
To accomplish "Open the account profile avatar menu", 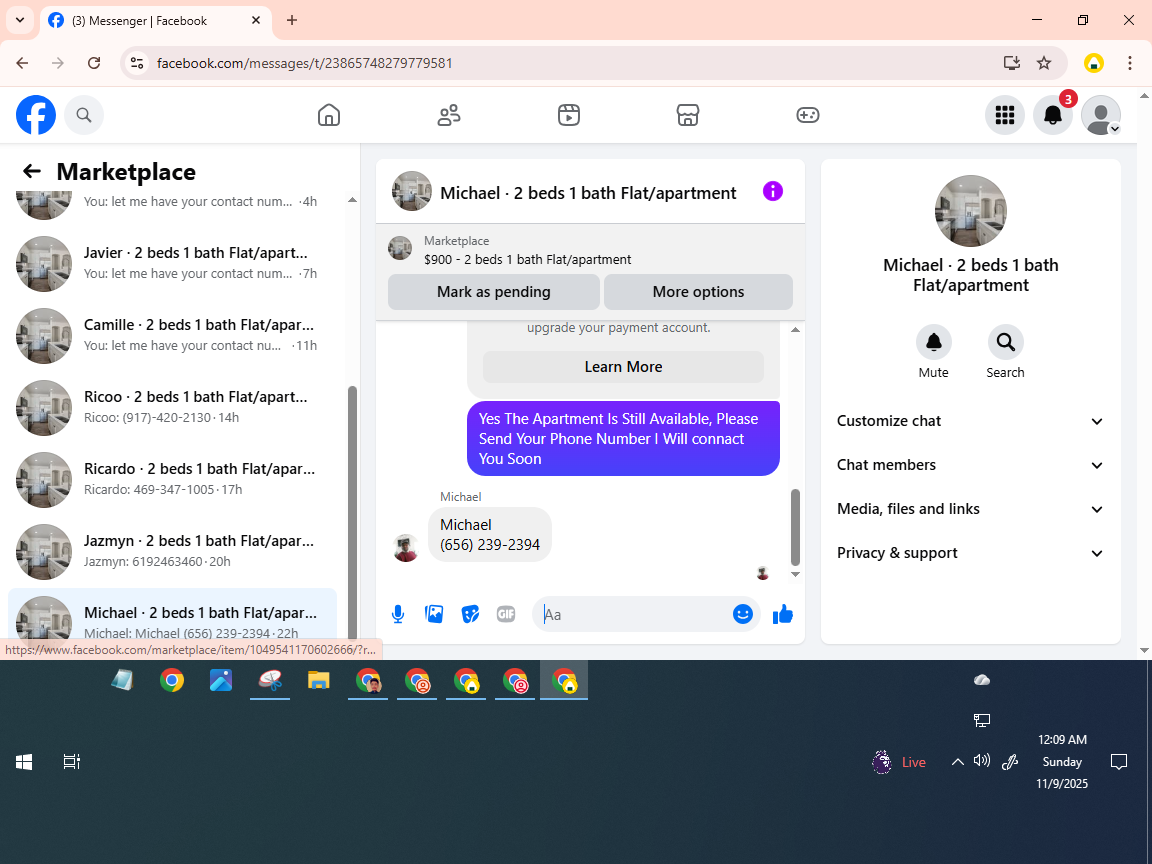I will coord(1101,115).
